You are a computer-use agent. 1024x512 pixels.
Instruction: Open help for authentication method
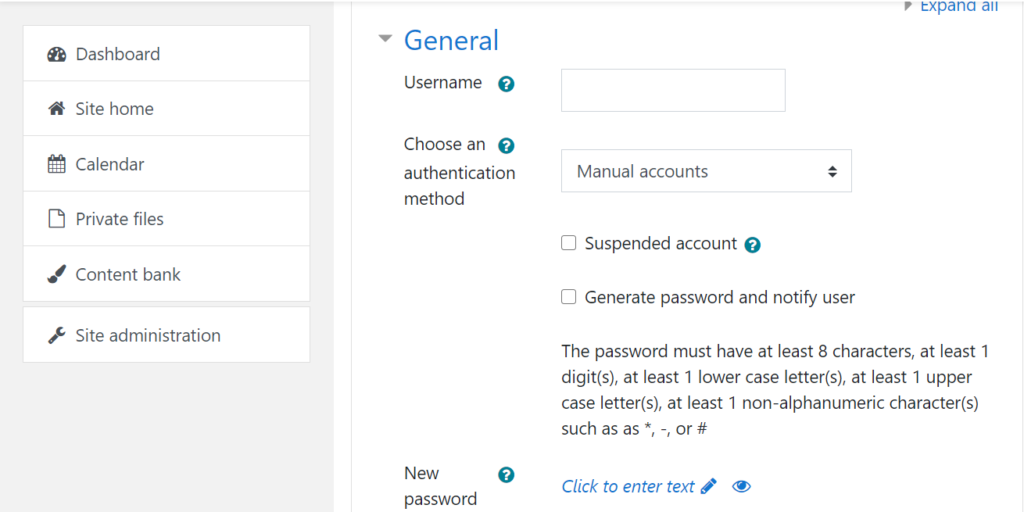506,146
